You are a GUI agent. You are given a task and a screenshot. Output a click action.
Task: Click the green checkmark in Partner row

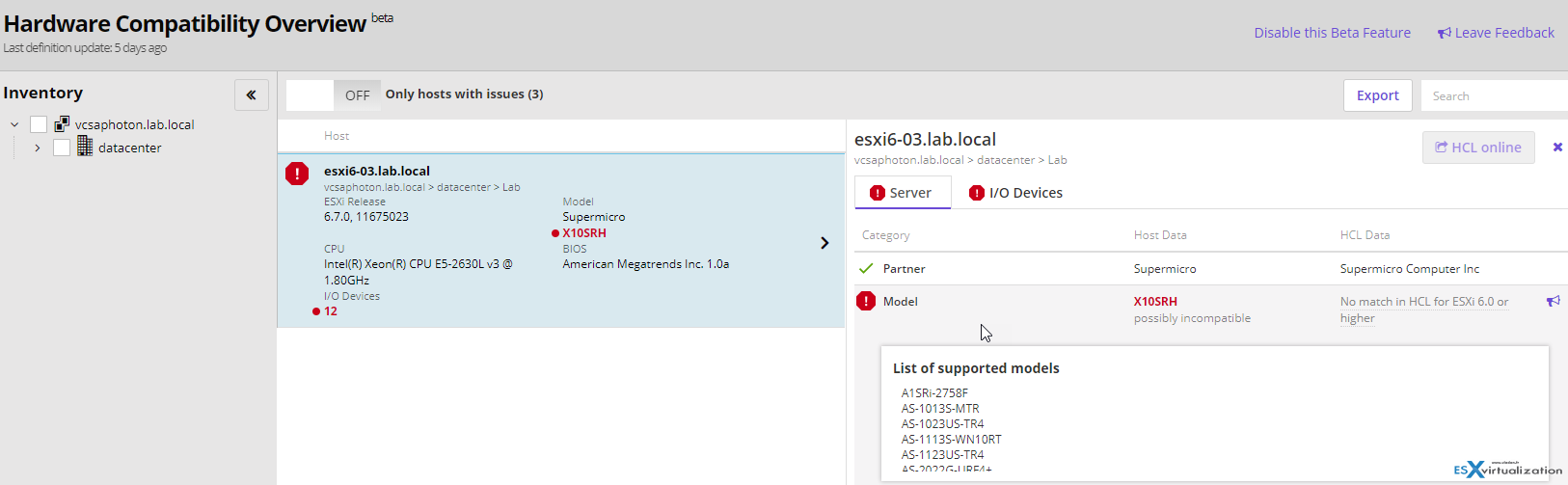tap(866, 268)
